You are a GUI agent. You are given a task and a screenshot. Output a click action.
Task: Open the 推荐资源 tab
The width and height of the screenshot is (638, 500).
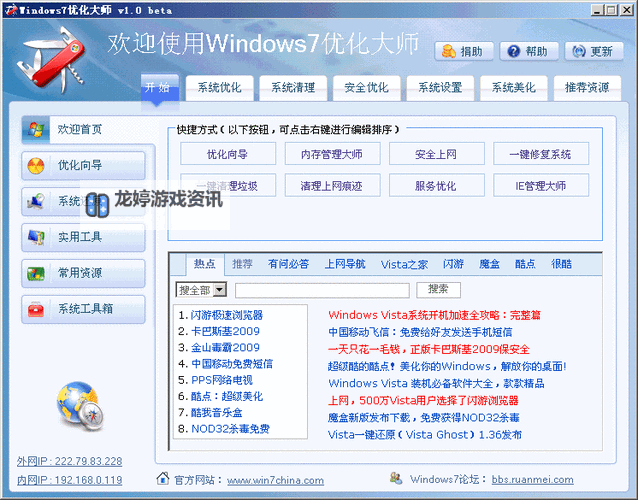click(587, 87)
